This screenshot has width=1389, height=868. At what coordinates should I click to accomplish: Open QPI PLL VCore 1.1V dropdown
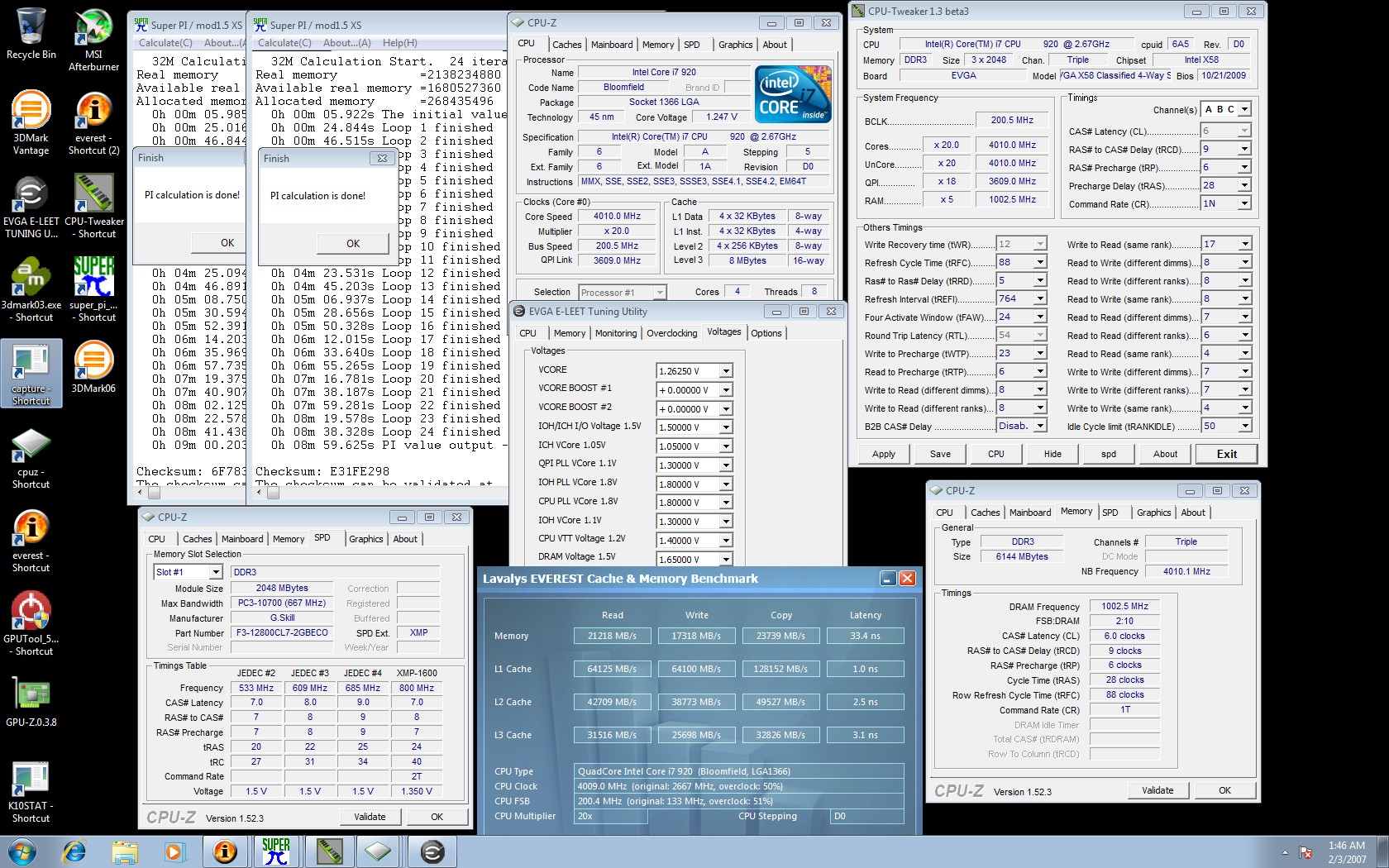[725, 465]
